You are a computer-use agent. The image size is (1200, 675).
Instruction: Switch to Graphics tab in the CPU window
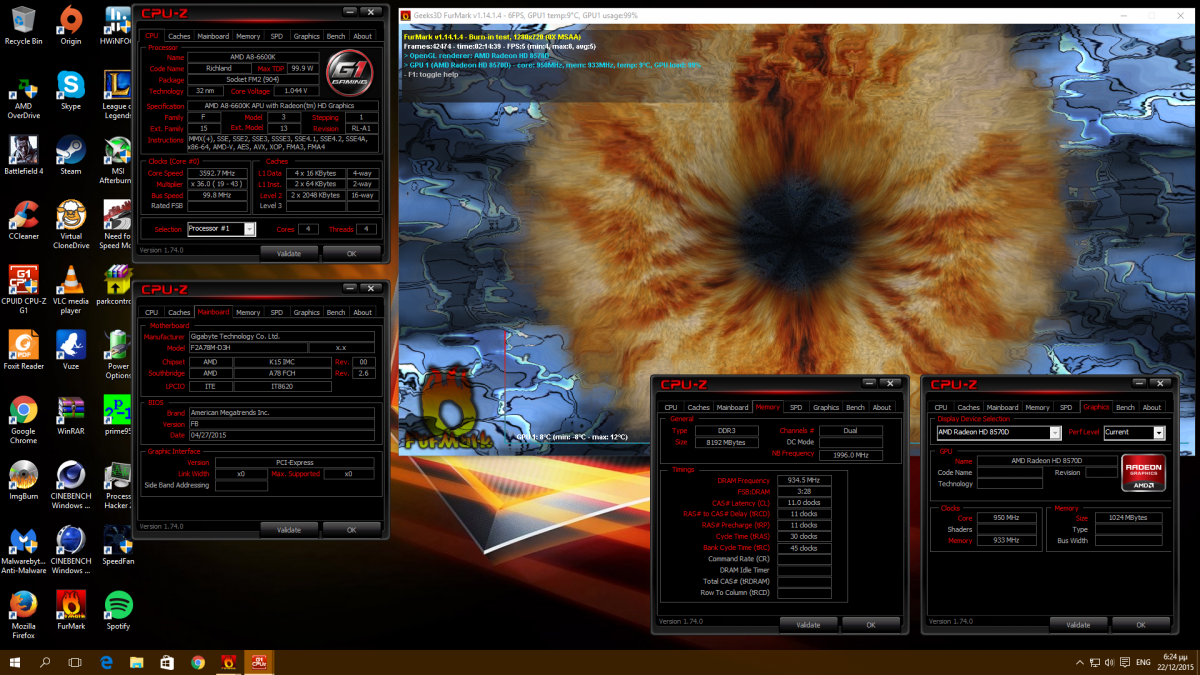click(307, 36)
